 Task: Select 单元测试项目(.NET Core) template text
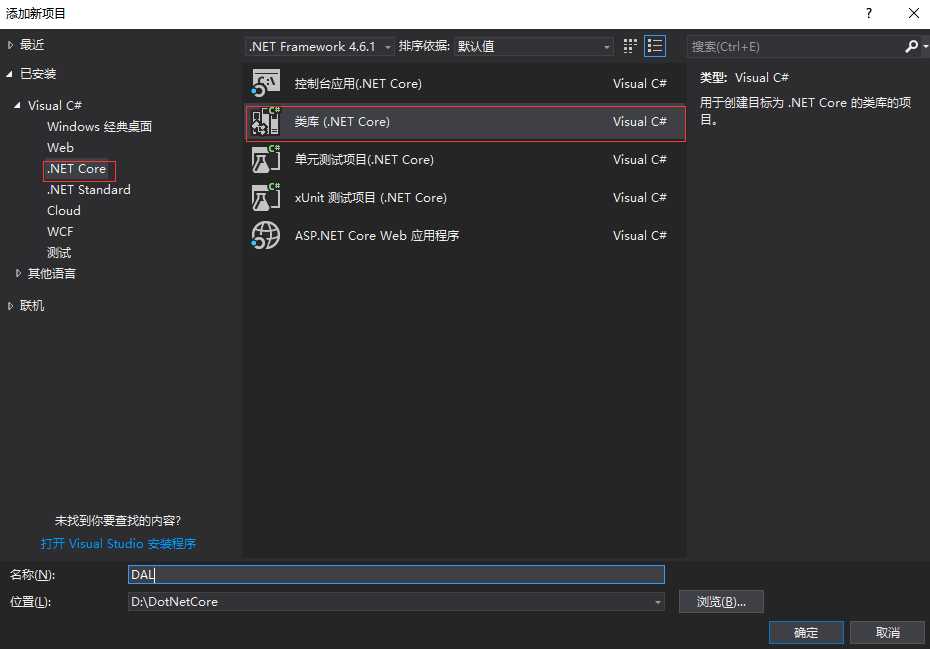click(x=364, y=160)
